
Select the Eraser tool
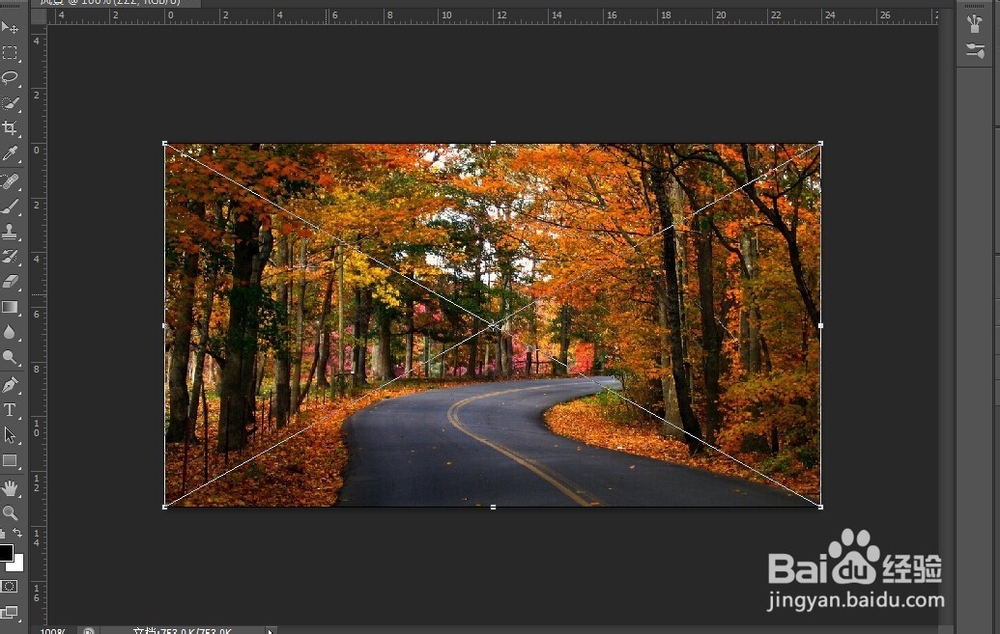[10, 281]
